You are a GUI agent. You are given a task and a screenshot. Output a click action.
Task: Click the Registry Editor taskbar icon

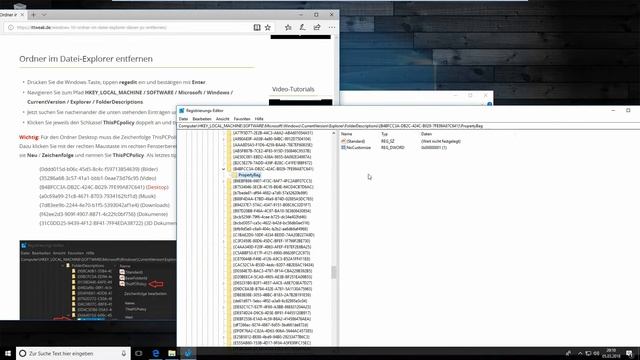point(188,353)
